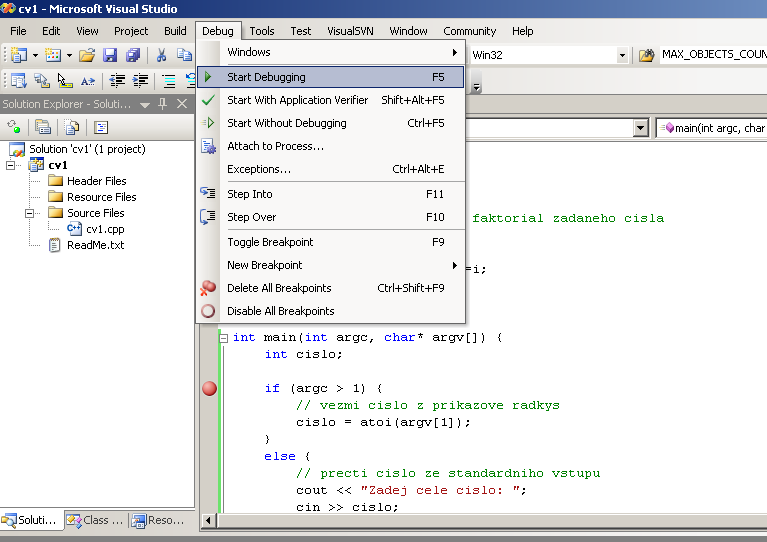Choose Start With Application Verifier
Image resolution: width=767 pixels, height=542 pixels.
click(331, 100)
